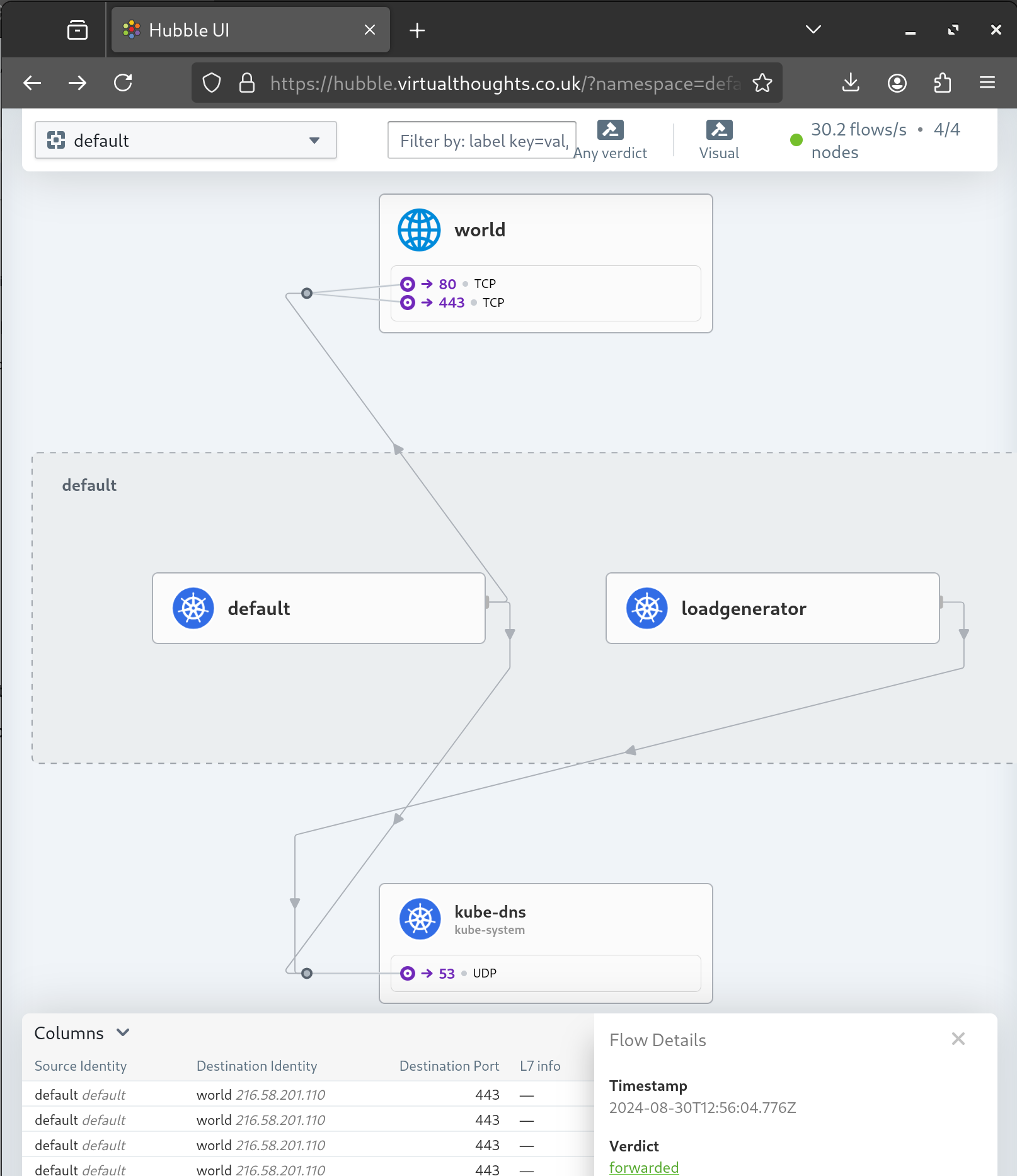The width and height of the screenshot is (1017, 1176).
Task: Open the Visual options menu
Action: pyautogui.click(x=719, y=140)
